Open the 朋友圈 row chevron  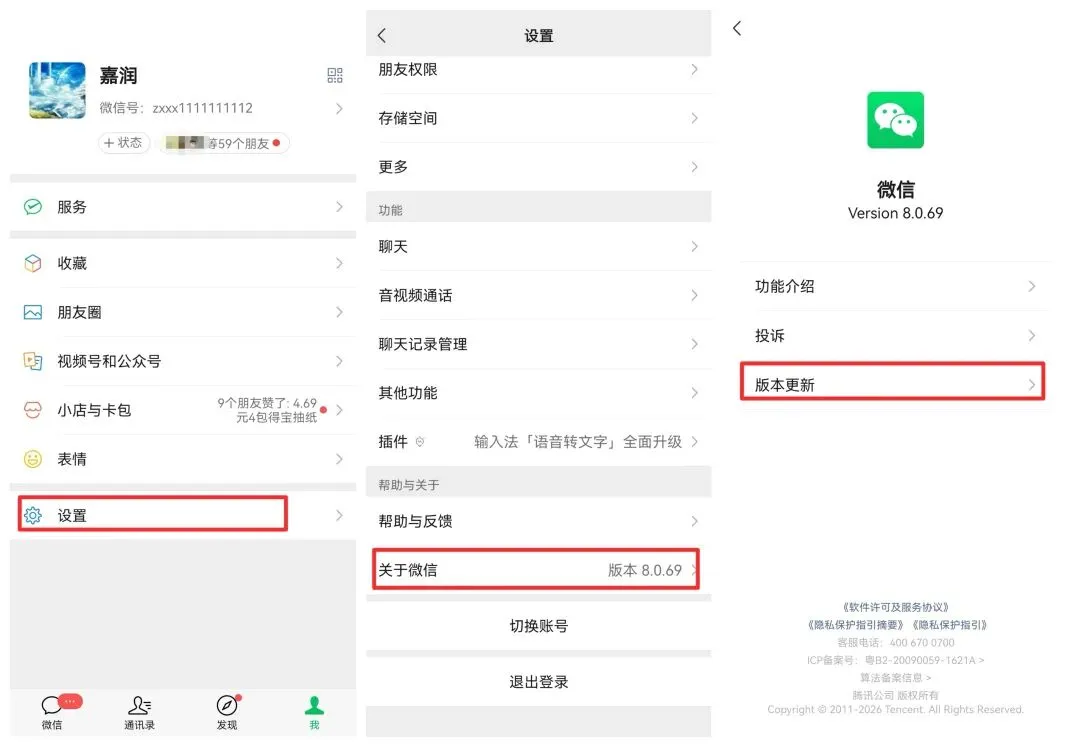(339, 312)
